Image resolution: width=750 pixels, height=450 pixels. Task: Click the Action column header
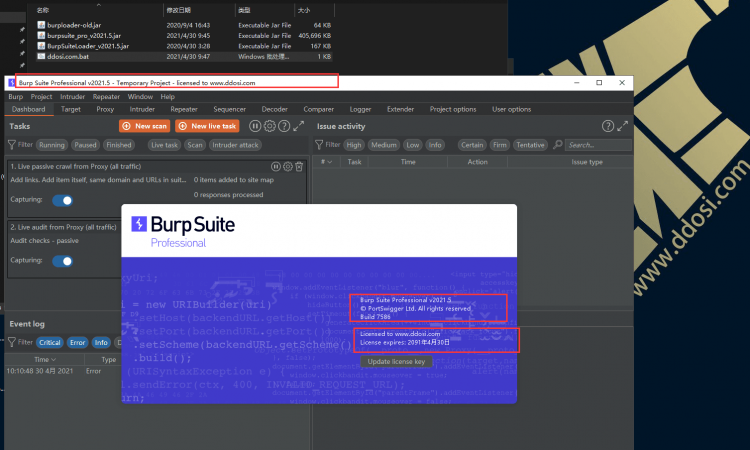pos(477,162)
